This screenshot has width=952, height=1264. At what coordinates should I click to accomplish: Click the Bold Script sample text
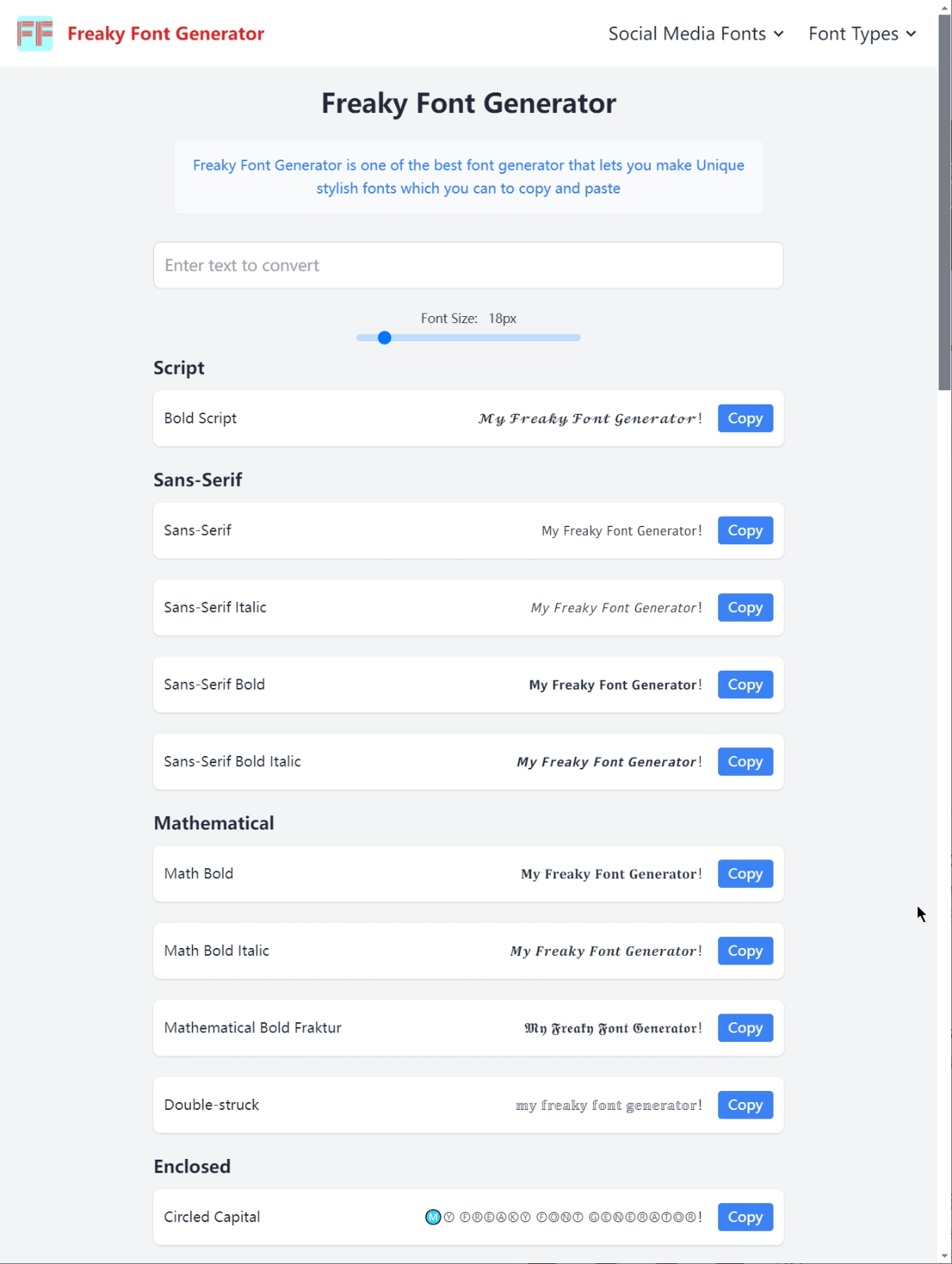tap(589, 419)
